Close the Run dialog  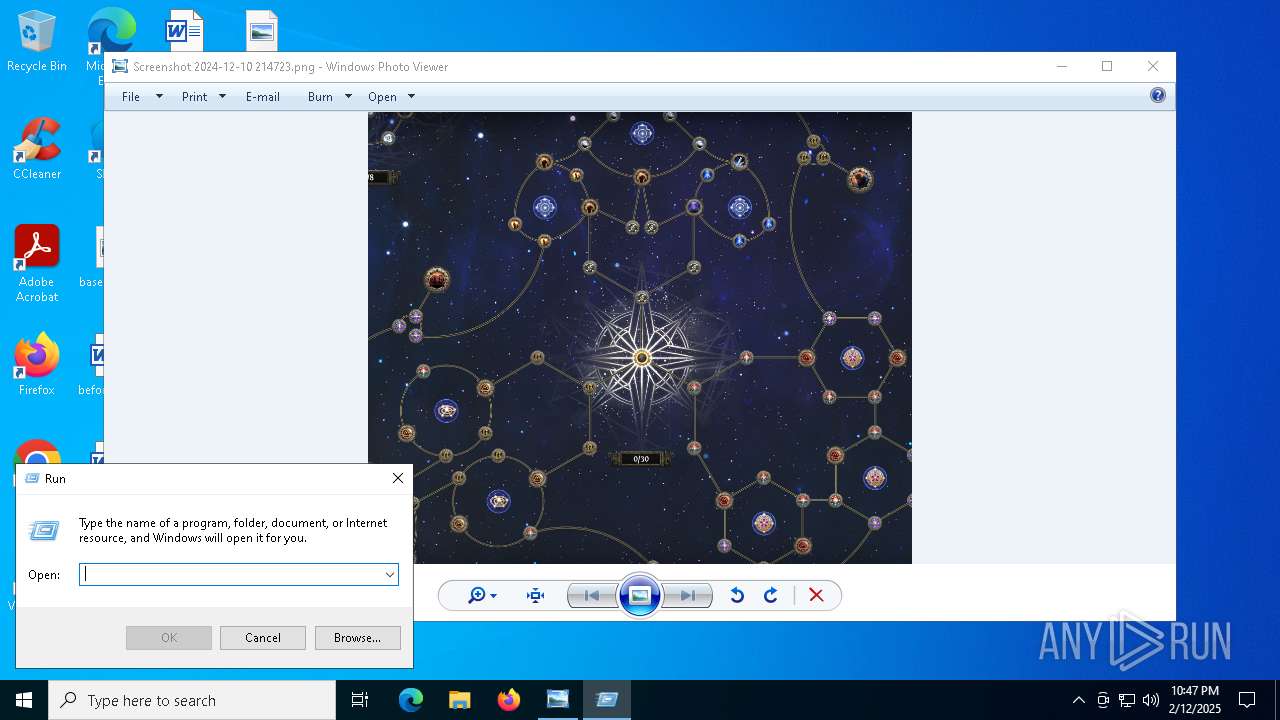pyautogui.click(x=398, y=478)
